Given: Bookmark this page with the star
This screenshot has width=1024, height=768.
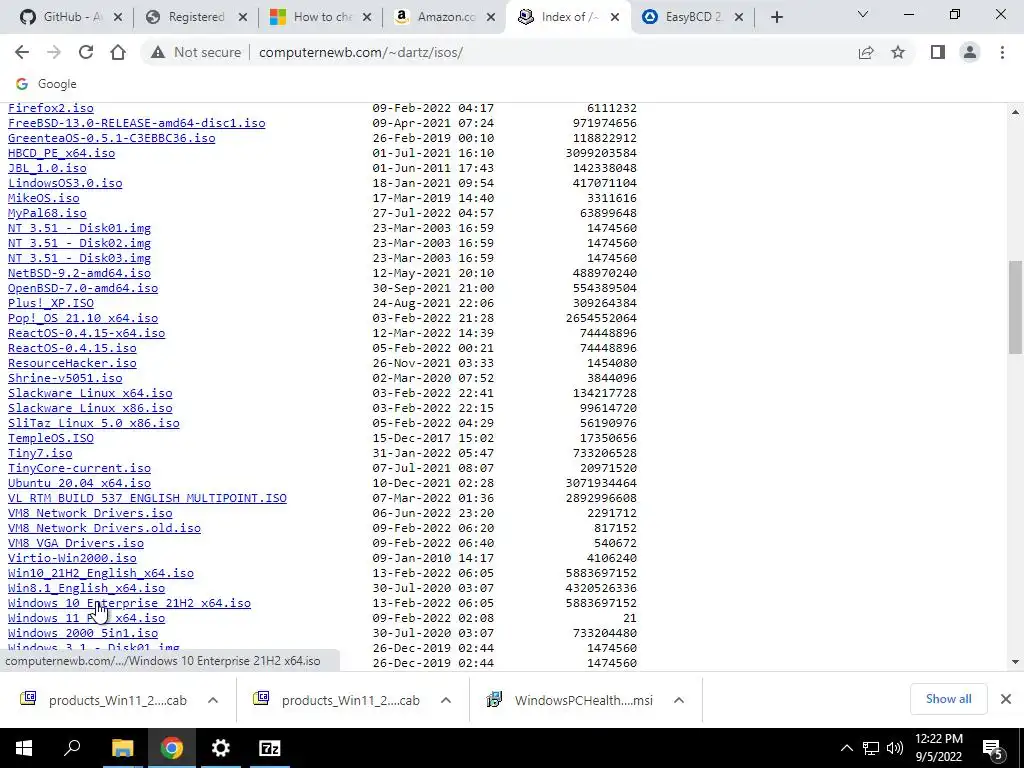Looking at the screenshot, I should point(898,52).
